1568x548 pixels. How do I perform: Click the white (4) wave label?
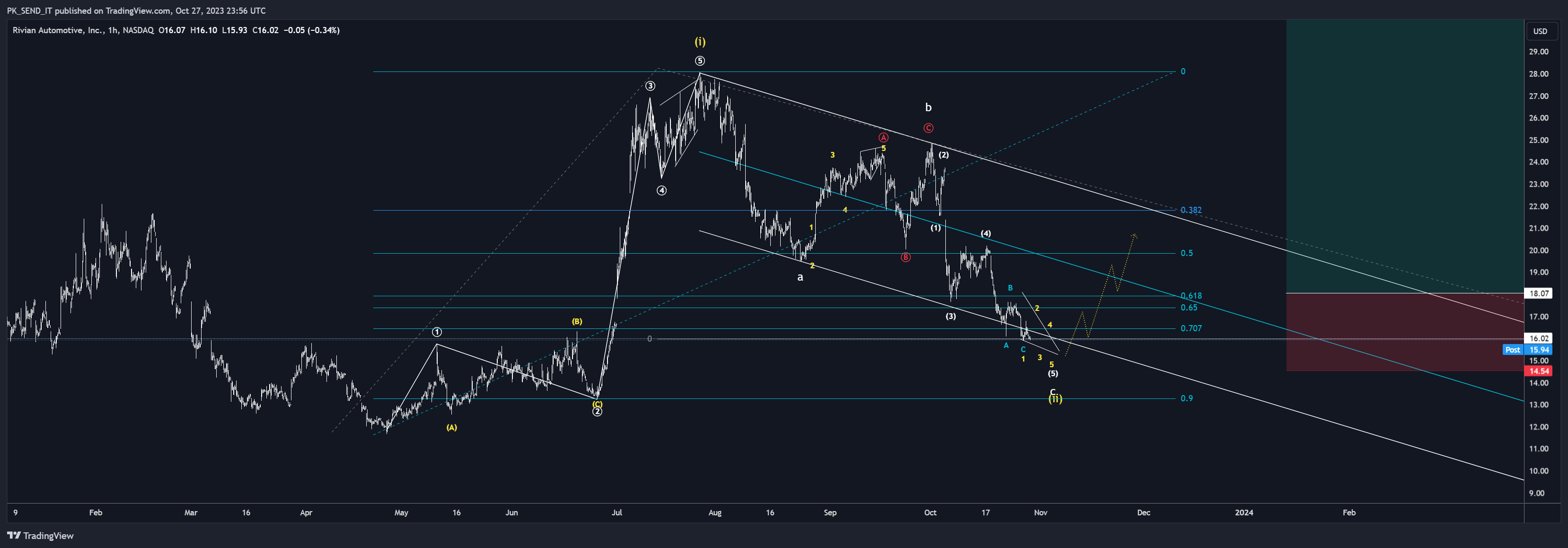point(986,233)
